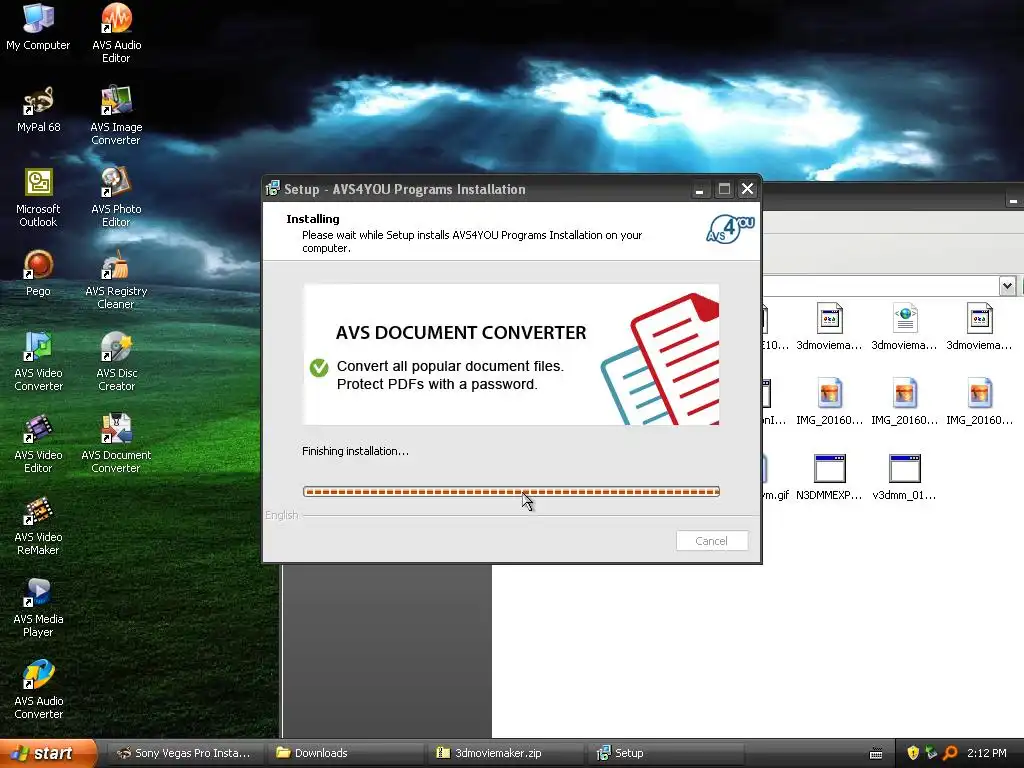Select the MyPal 68 desktop shortcut
Image resolution: width=1024 pixels, height=768 pixels.
(38, 109)
